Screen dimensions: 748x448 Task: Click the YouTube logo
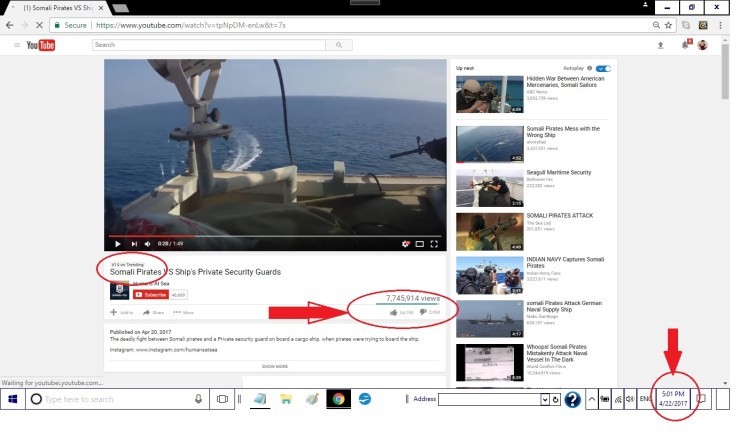point(41,45)
